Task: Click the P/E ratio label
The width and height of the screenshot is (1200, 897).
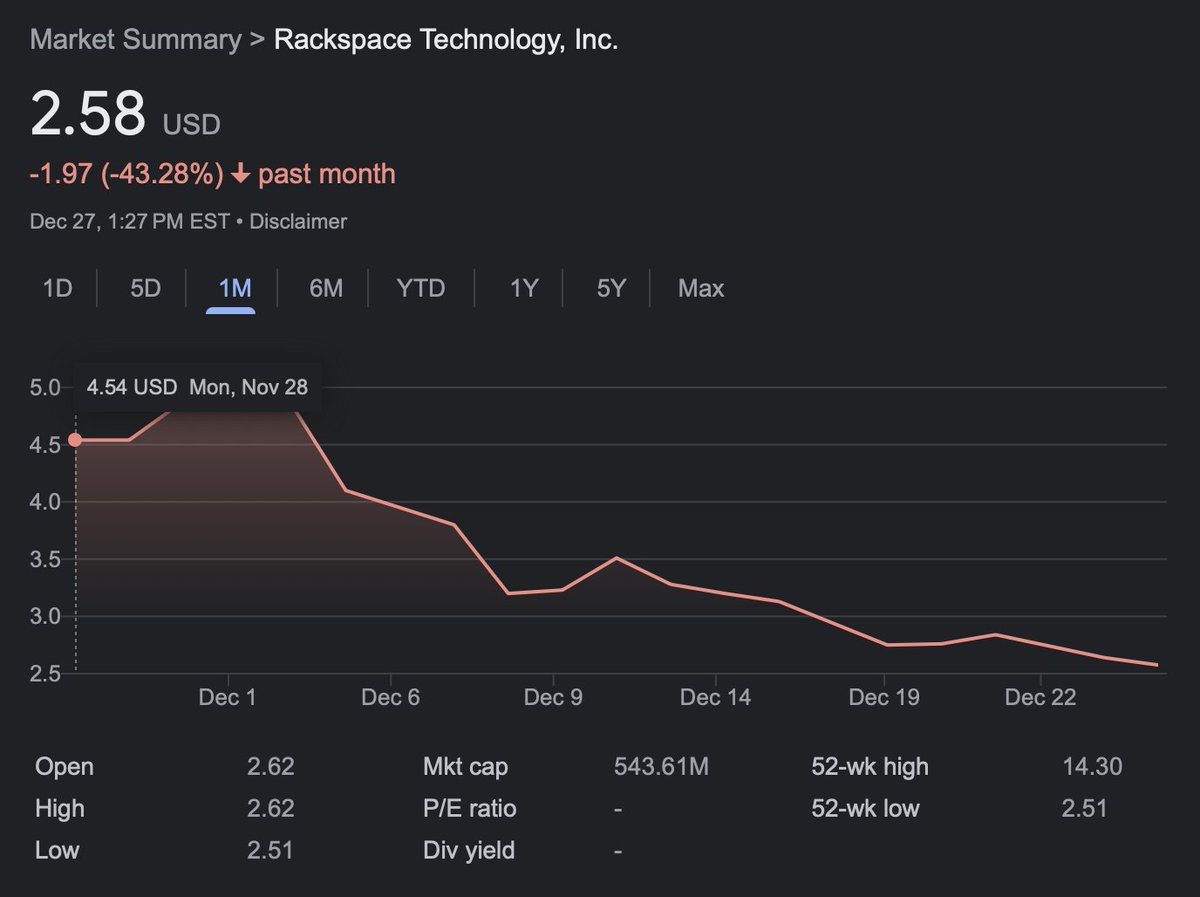Action: (470, 809)
